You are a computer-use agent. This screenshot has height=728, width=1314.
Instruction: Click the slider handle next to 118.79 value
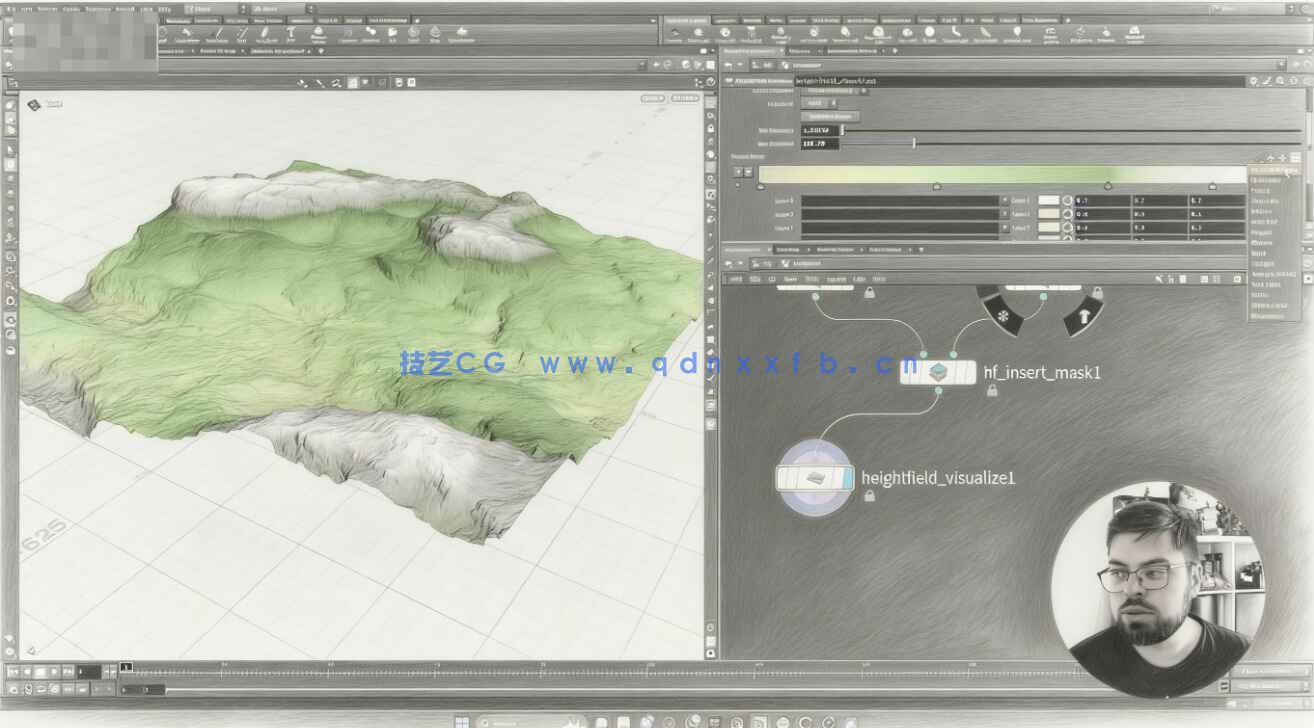pyautogui.click(x=913, y=143)
